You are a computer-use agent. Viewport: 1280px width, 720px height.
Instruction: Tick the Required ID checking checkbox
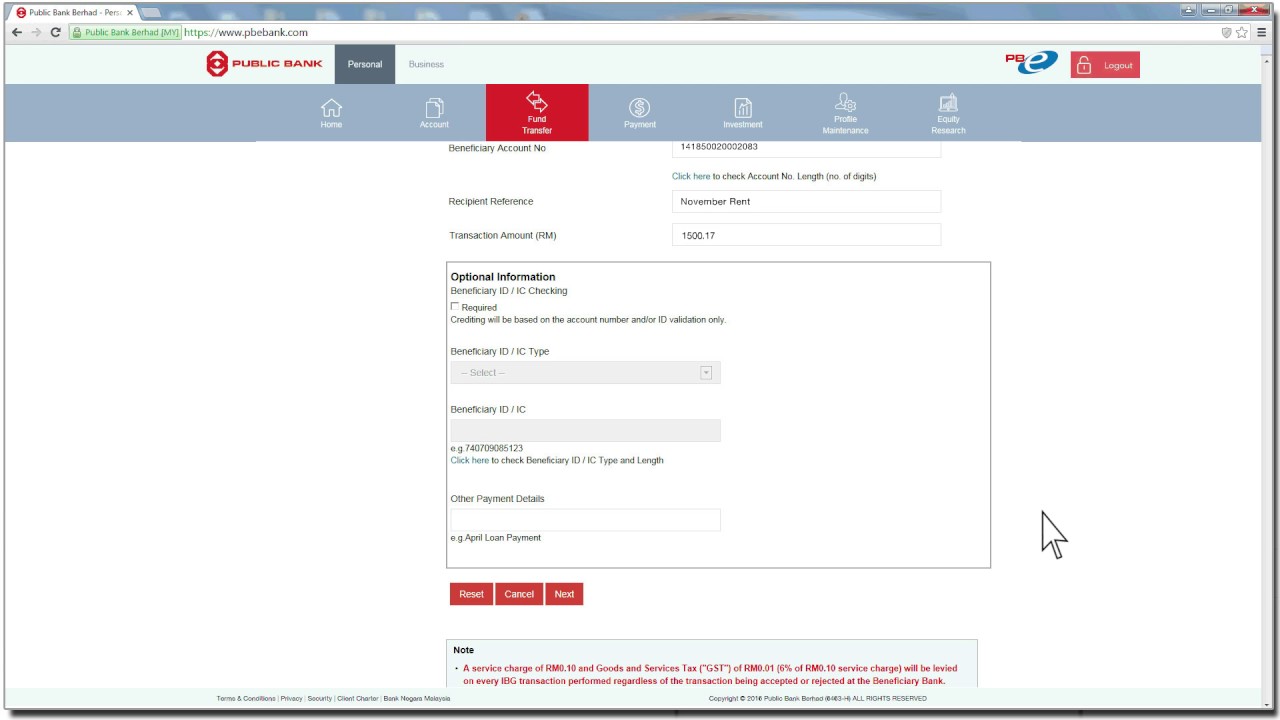coord(455,307)
